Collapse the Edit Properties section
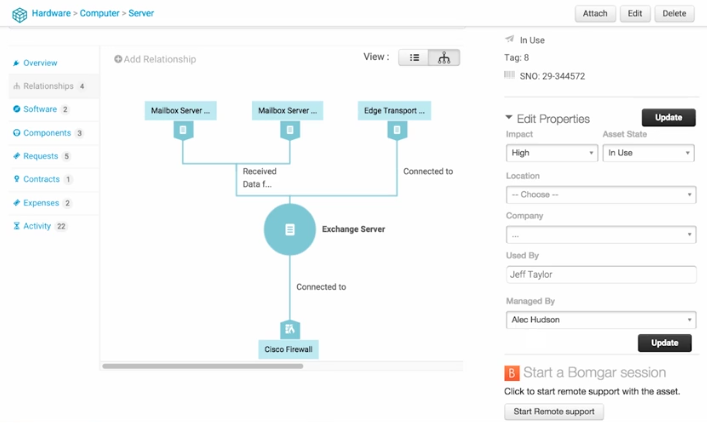Viewport: 707px width, 423px height. [x=509, y=117]
